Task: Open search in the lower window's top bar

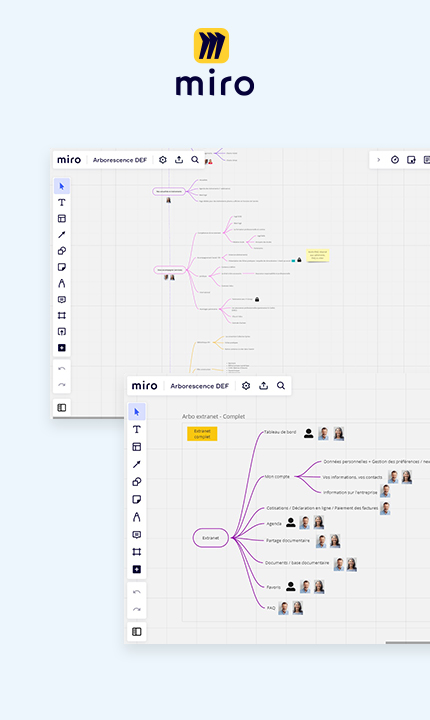Action: [x=281, y=386]
